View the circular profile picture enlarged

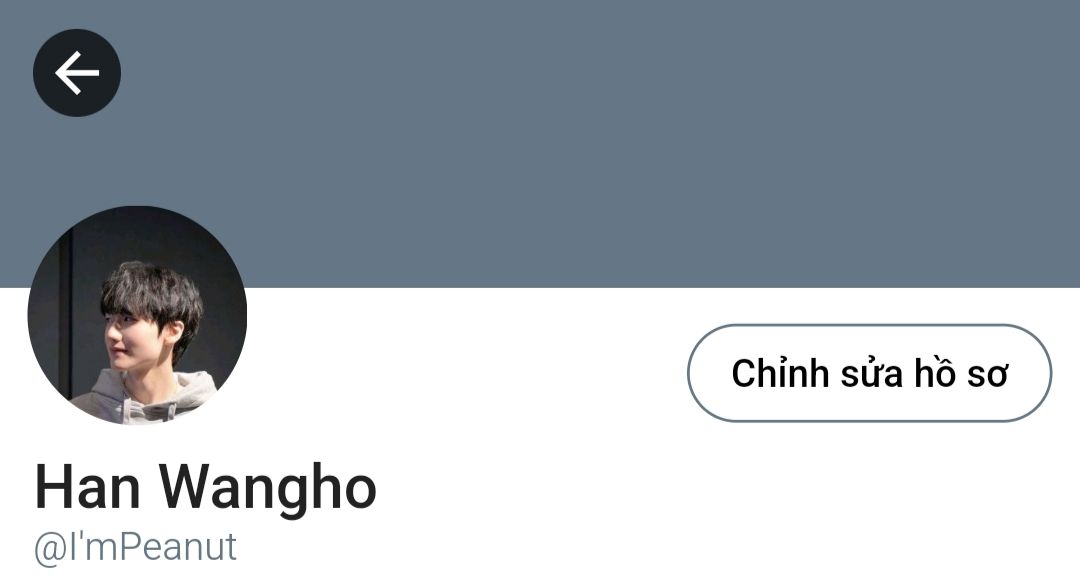point(137,315)
